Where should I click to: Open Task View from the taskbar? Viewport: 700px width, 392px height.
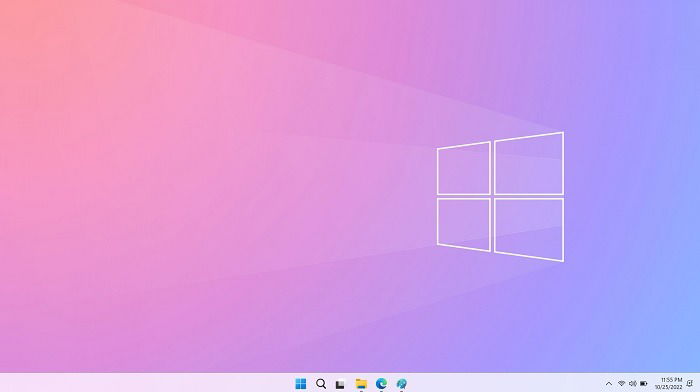click(x=340, y=384)
